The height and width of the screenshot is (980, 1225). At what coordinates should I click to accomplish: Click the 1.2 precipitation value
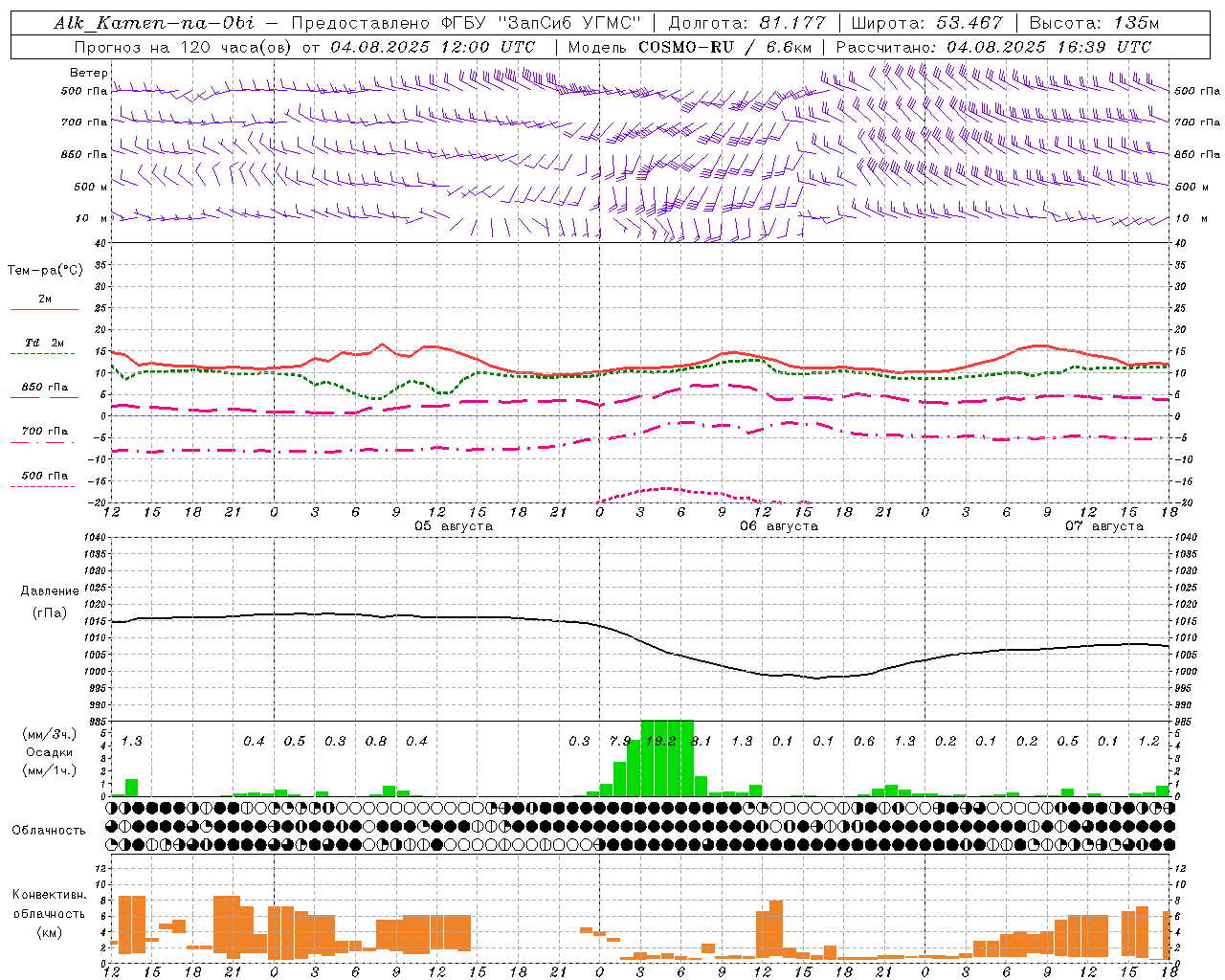(1149, 741)
